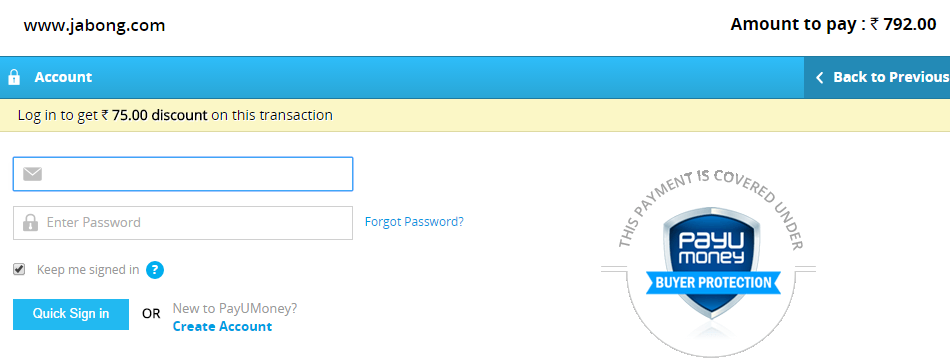This screenshot has height=362, width=950.
Task: Focus the Enter Password input field
Action: (x=183, y=223)
